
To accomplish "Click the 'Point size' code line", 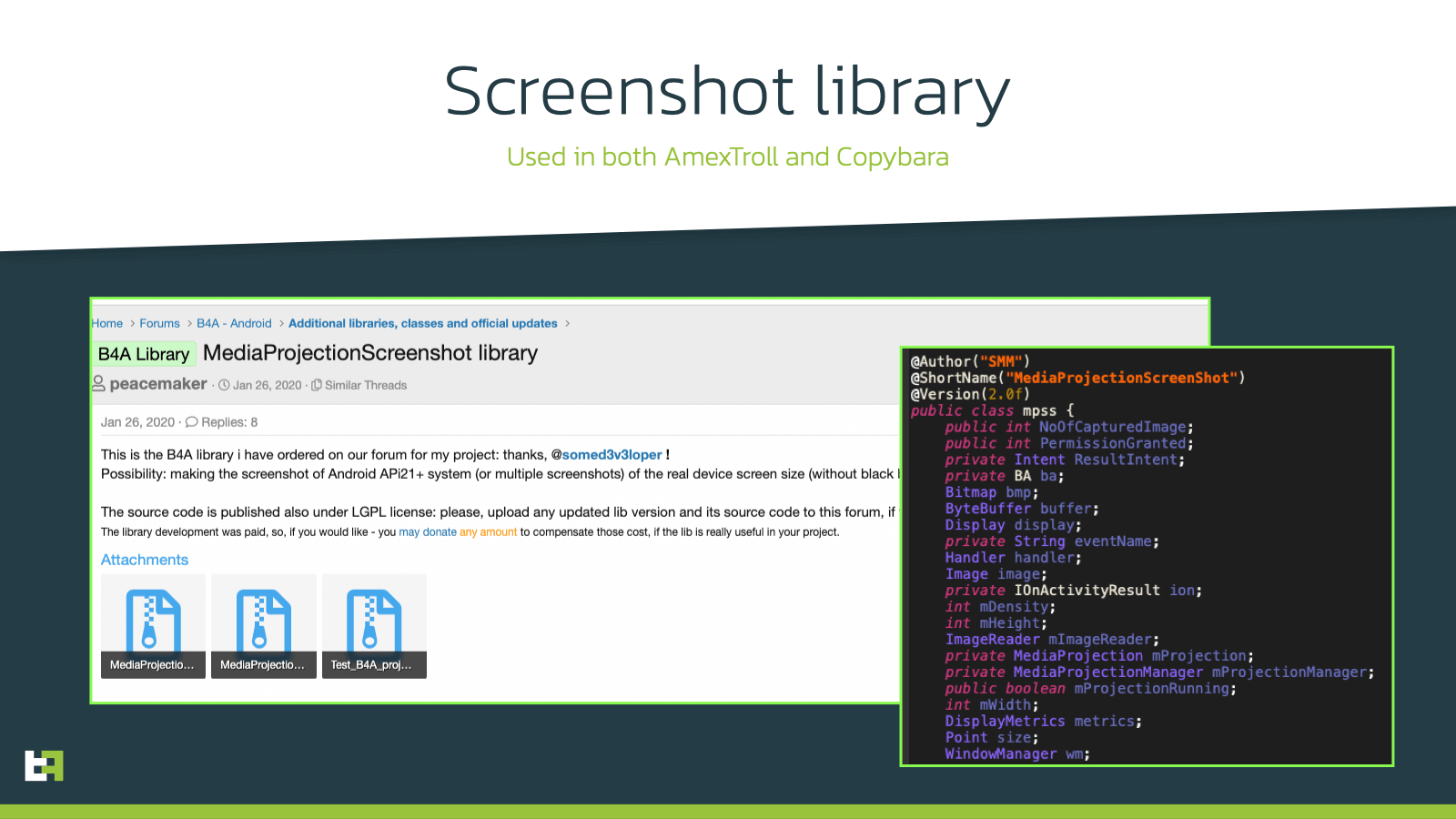I will coord(992,738).
